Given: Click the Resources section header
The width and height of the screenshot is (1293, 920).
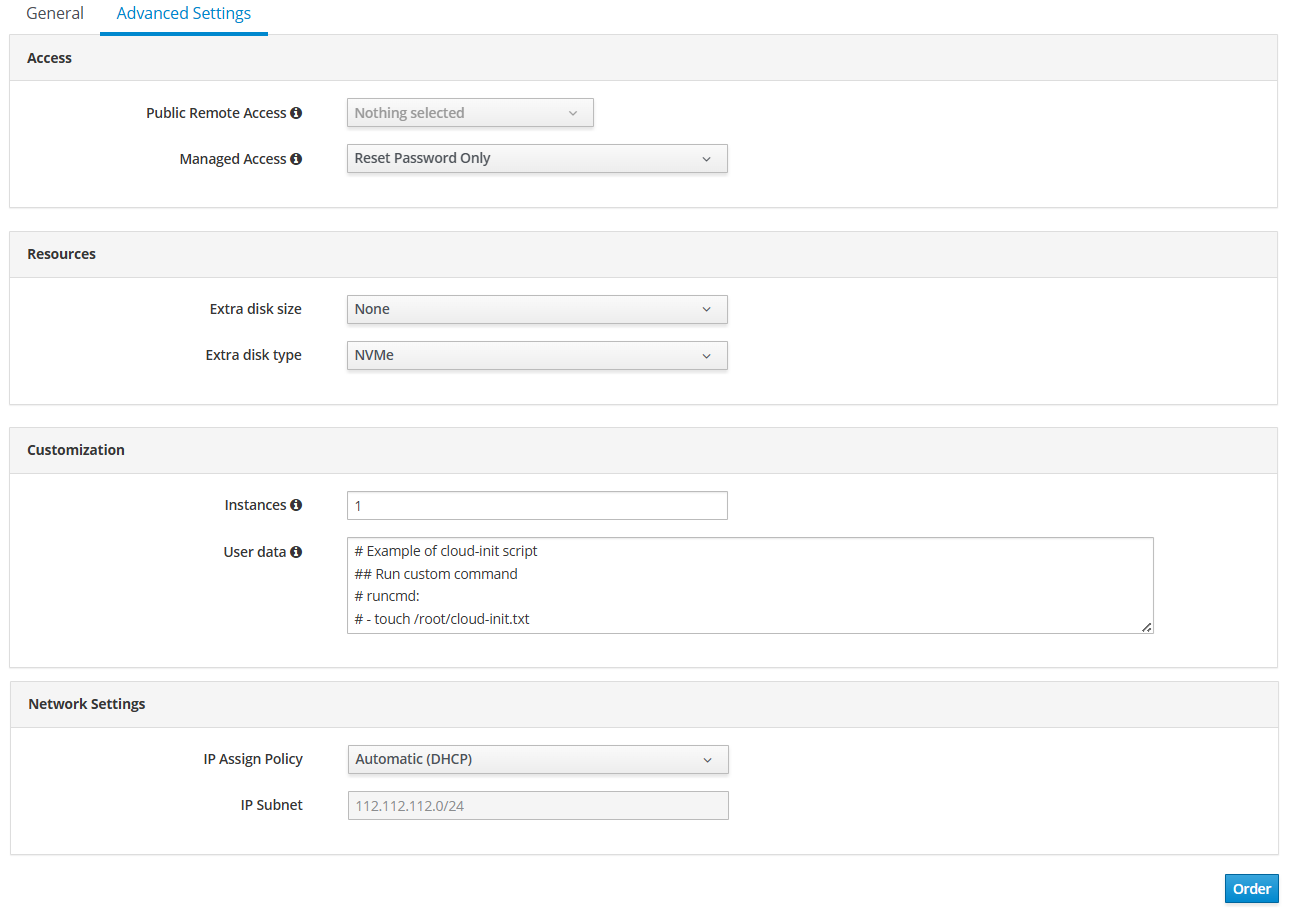Looking at the screenshot, I should tap(62, 254).
